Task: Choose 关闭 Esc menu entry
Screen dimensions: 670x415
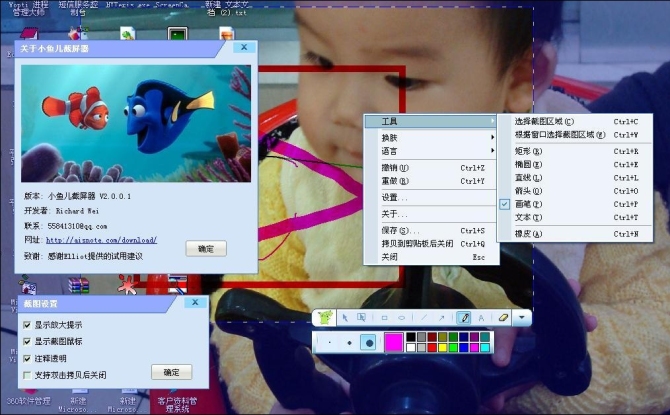Action: coord(431,257)
